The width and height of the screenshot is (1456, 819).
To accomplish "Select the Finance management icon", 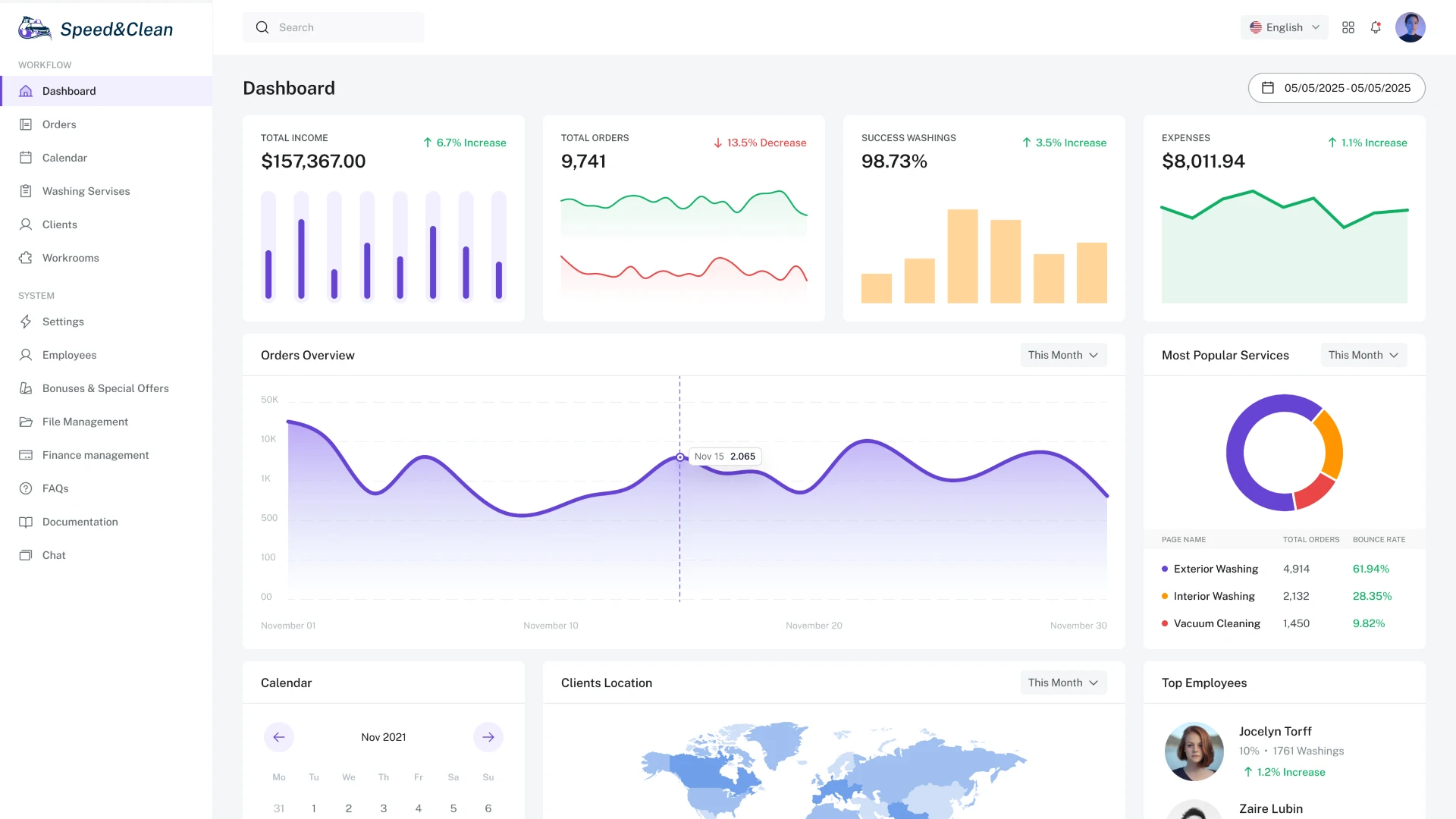I will click(27, 455).
